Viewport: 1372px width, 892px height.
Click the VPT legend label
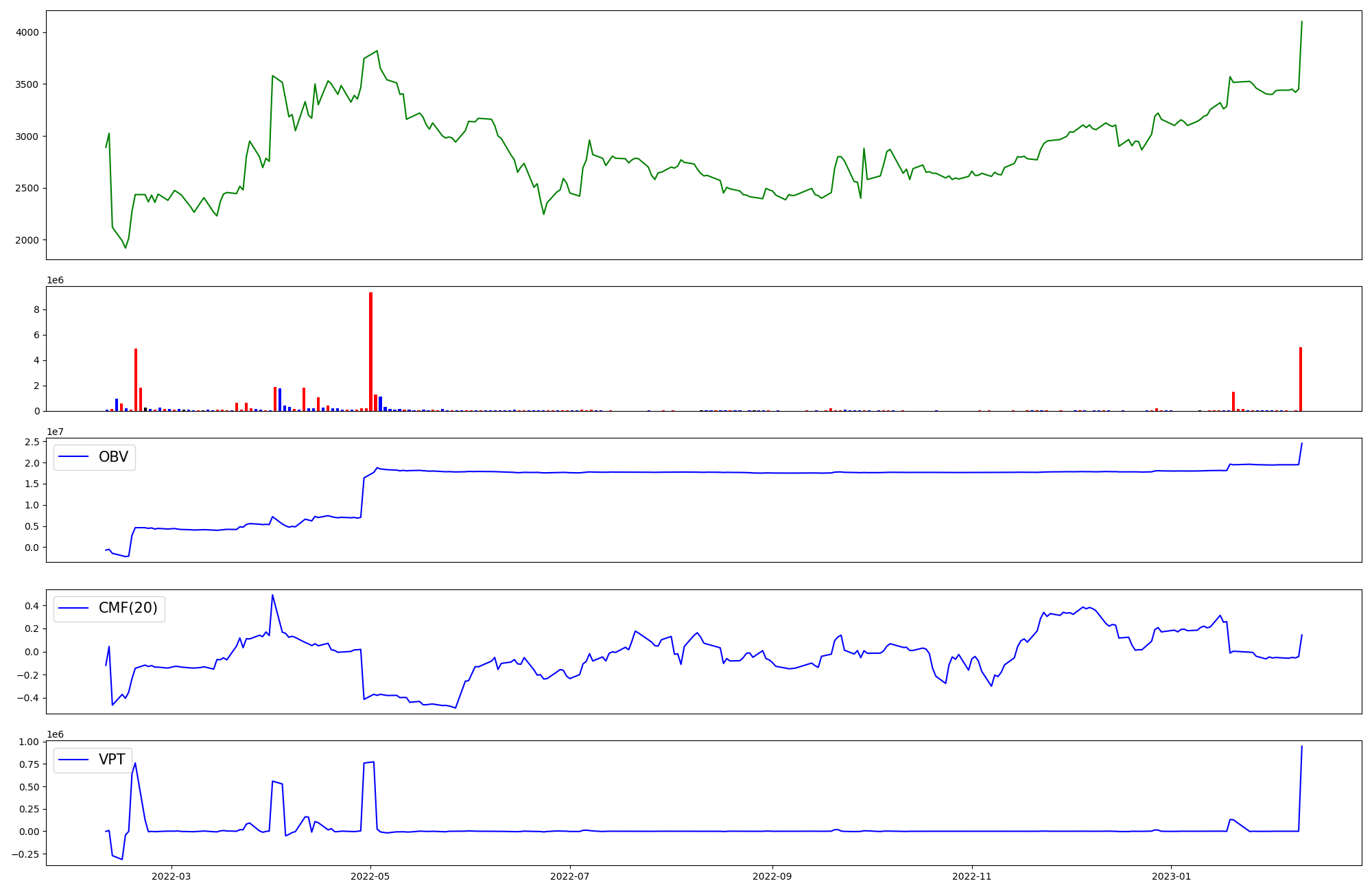coord(112,760)
